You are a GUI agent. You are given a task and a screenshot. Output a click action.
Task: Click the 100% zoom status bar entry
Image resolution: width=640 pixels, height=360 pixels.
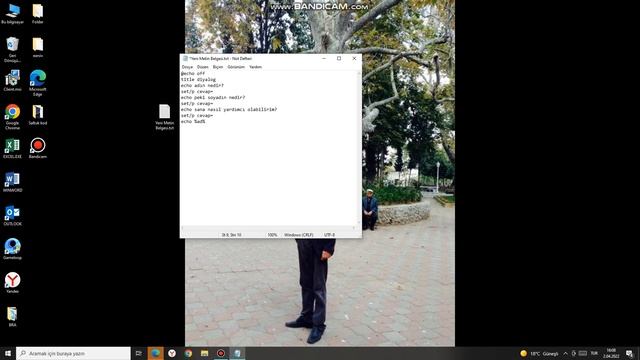pyautogui.click(x=272, y=235)
